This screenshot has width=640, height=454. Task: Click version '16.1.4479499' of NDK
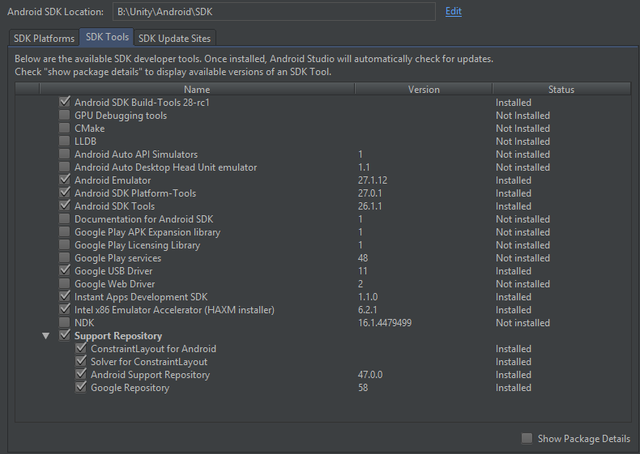pos(384,323)
